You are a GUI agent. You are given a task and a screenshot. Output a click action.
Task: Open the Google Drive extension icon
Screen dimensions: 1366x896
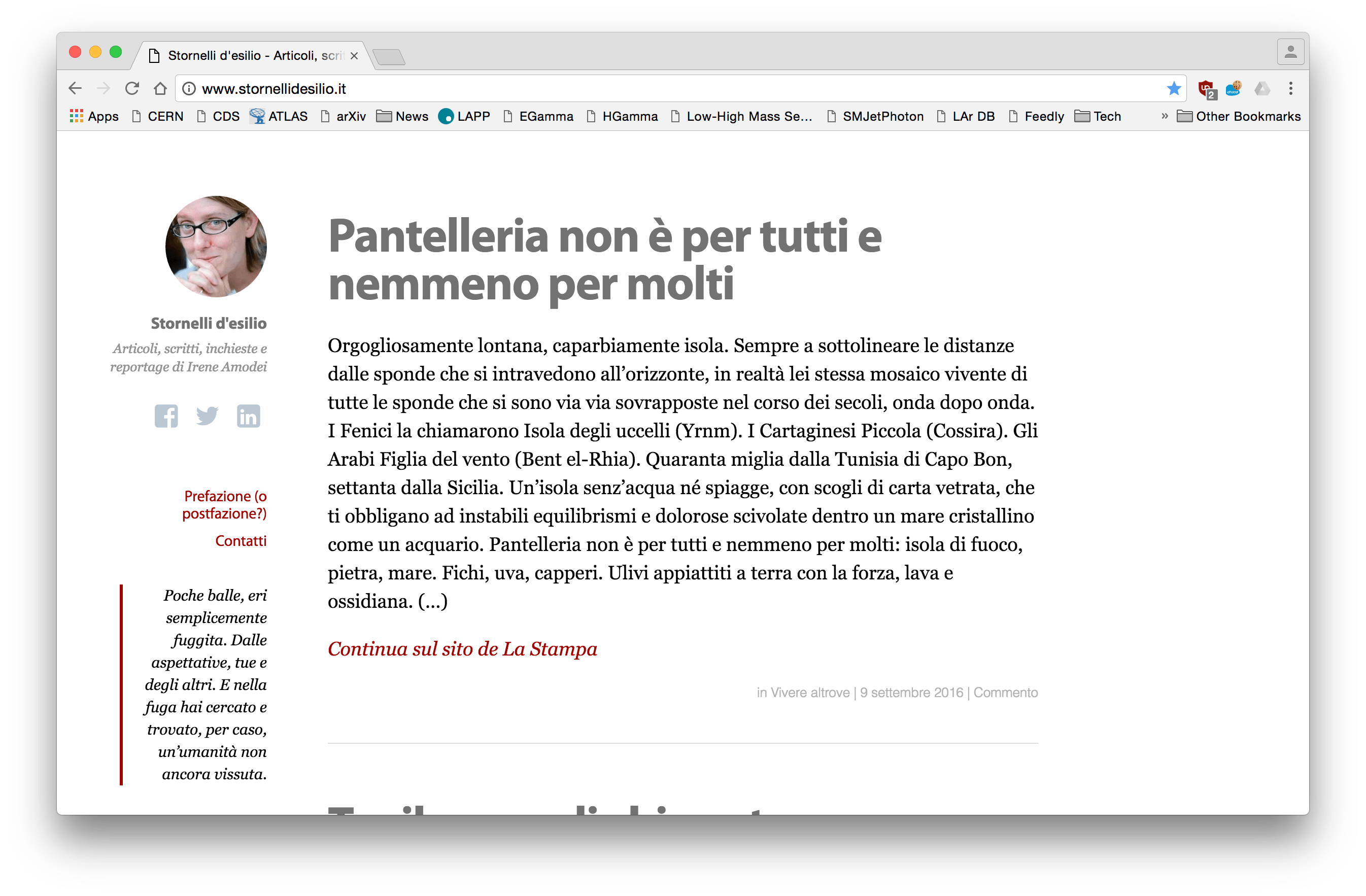pos(1262,88)
